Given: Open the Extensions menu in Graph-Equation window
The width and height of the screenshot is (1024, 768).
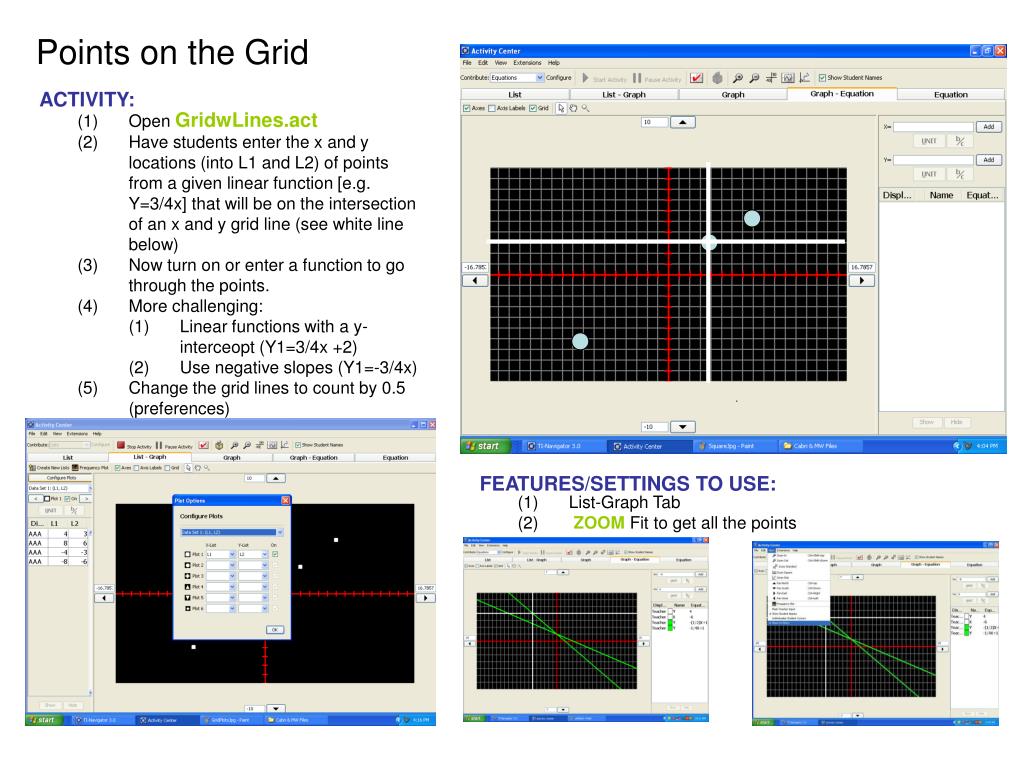Looking at the screenshot, I should pyautogui.click(x=527, y=63).
